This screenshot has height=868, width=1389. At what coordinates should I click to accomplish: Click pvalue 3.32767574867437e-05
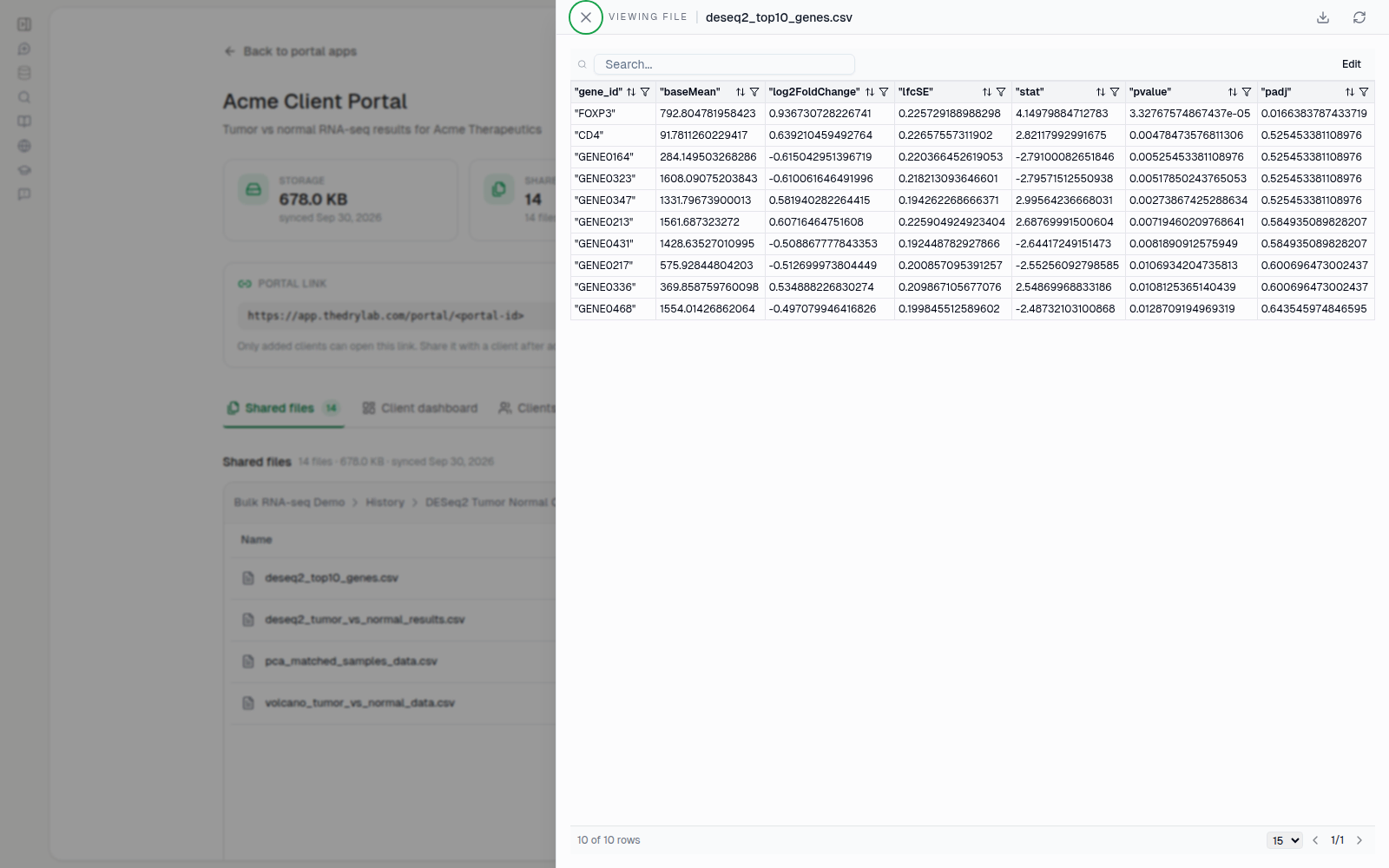(1191, 114)
